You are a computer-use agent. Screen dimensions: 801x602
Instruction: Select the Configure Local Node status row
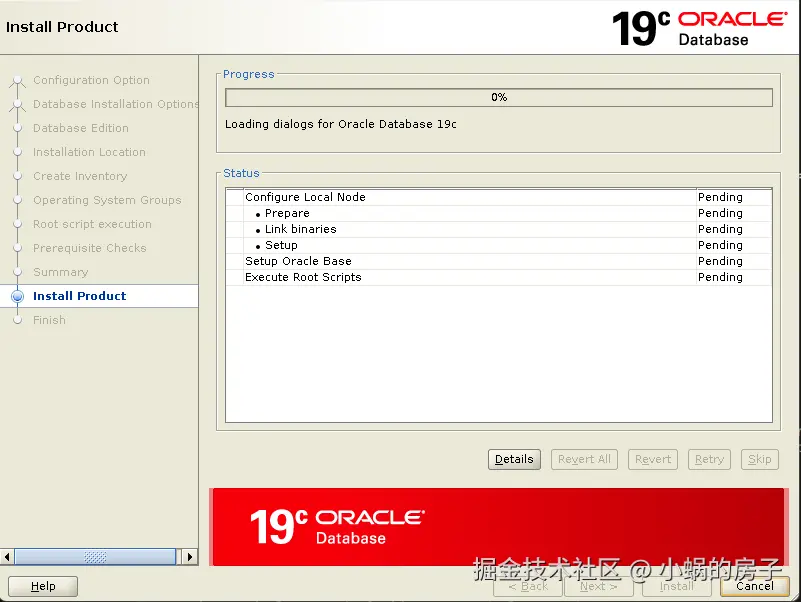[x=499, y=197]
